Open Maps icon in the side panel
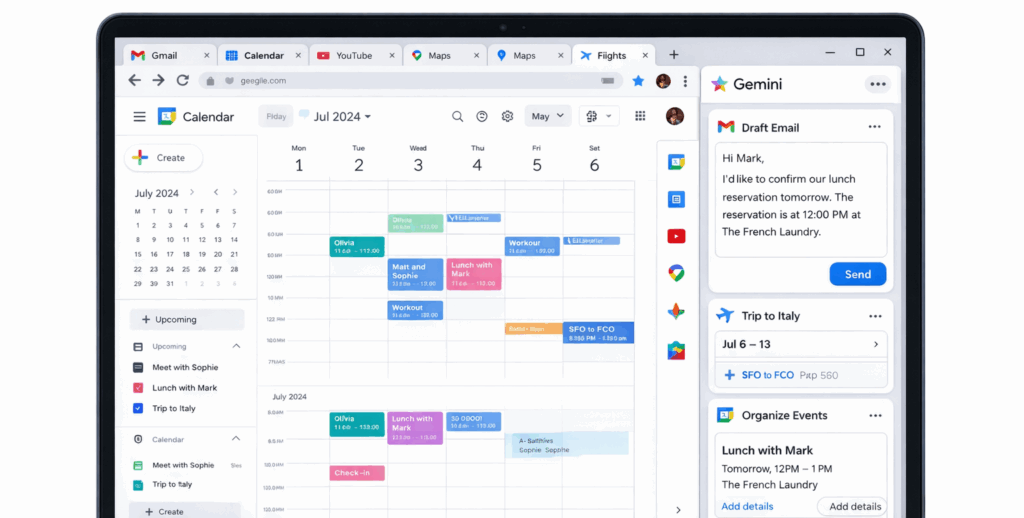Screen dimensions: 1024x518 [x=676, y=273]
